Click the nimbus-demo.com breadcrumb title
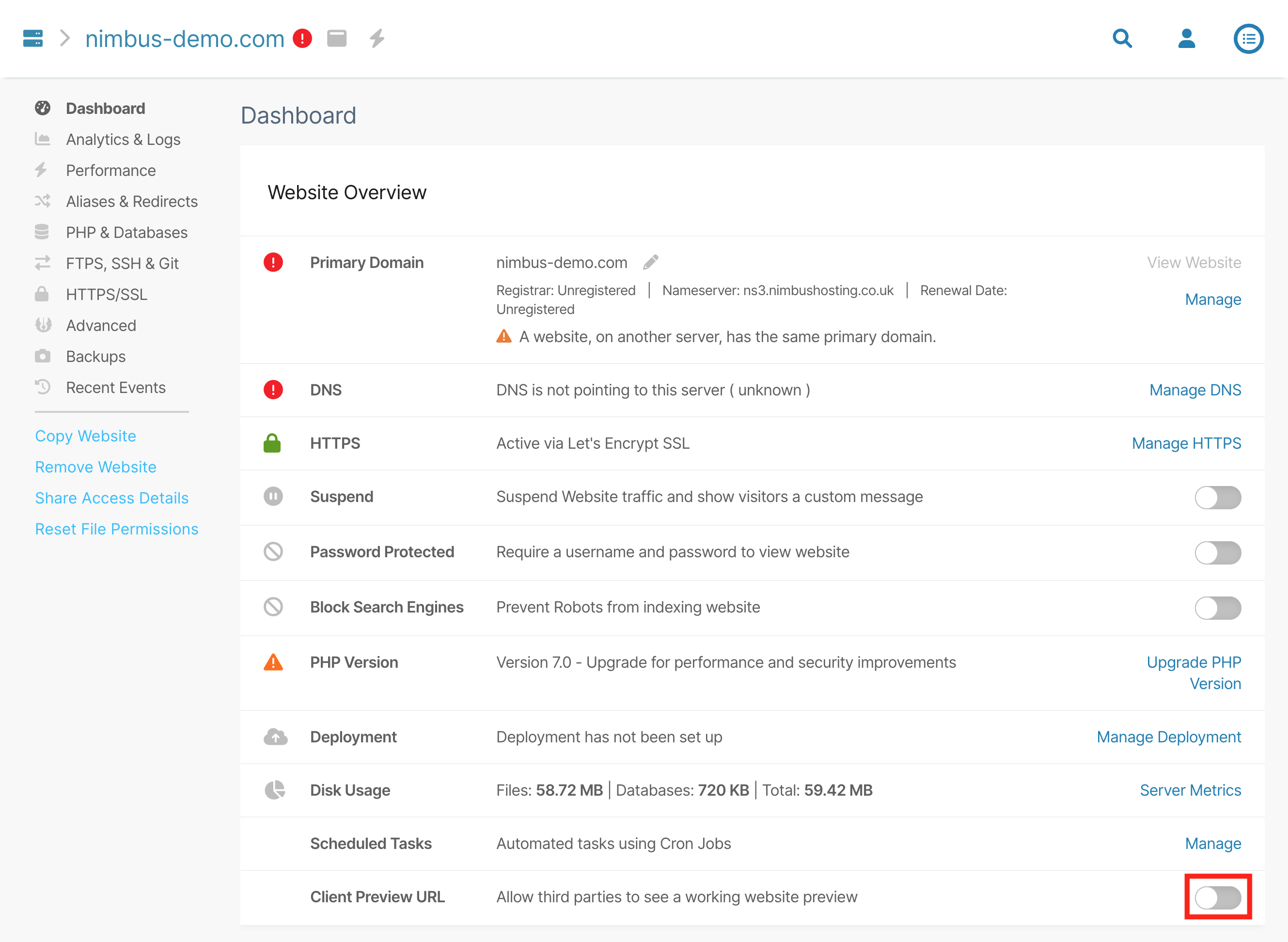This screenshot has height=942, width=1288. (184, 39)
